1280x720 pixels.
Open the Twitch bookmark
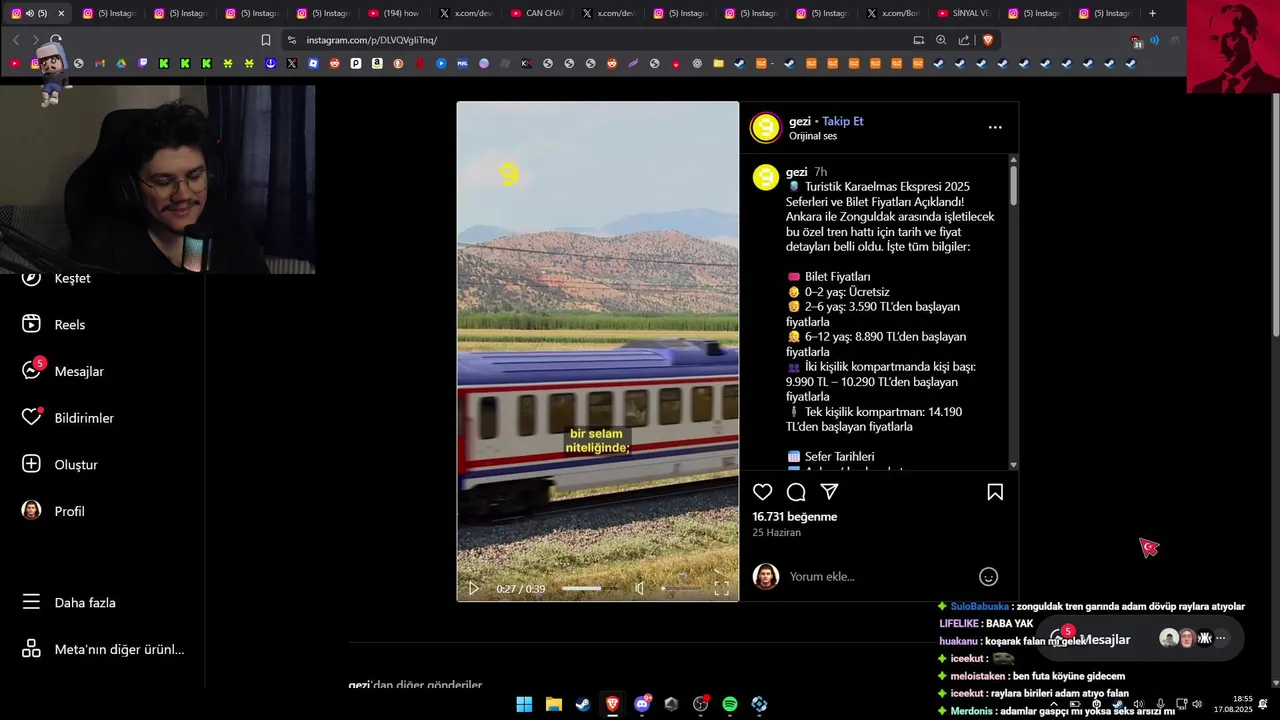click(x=143, y=63)
